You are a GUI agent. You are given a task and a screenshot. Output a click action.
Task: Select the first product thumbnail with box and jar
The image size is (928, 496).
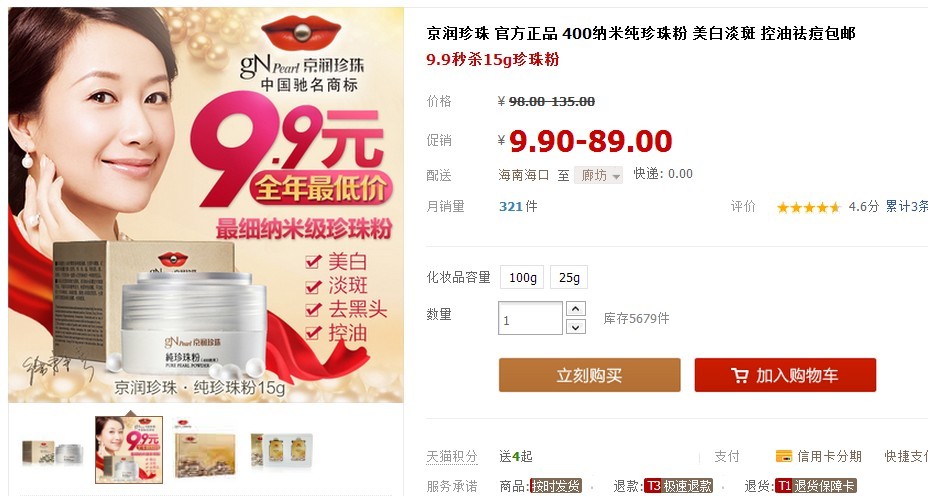click(x=53, y=451)
